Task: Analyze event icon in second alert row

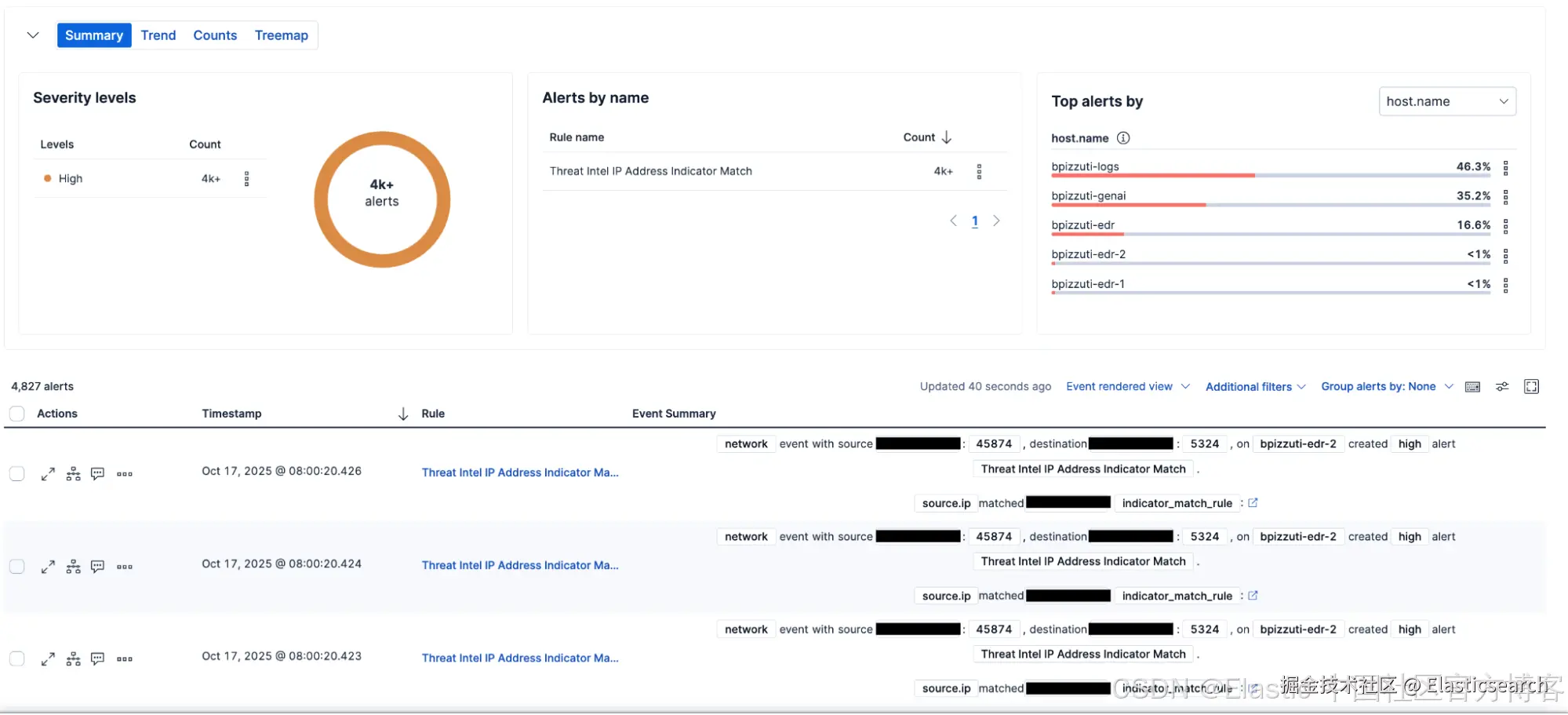Action: click(x=73, y=567)
